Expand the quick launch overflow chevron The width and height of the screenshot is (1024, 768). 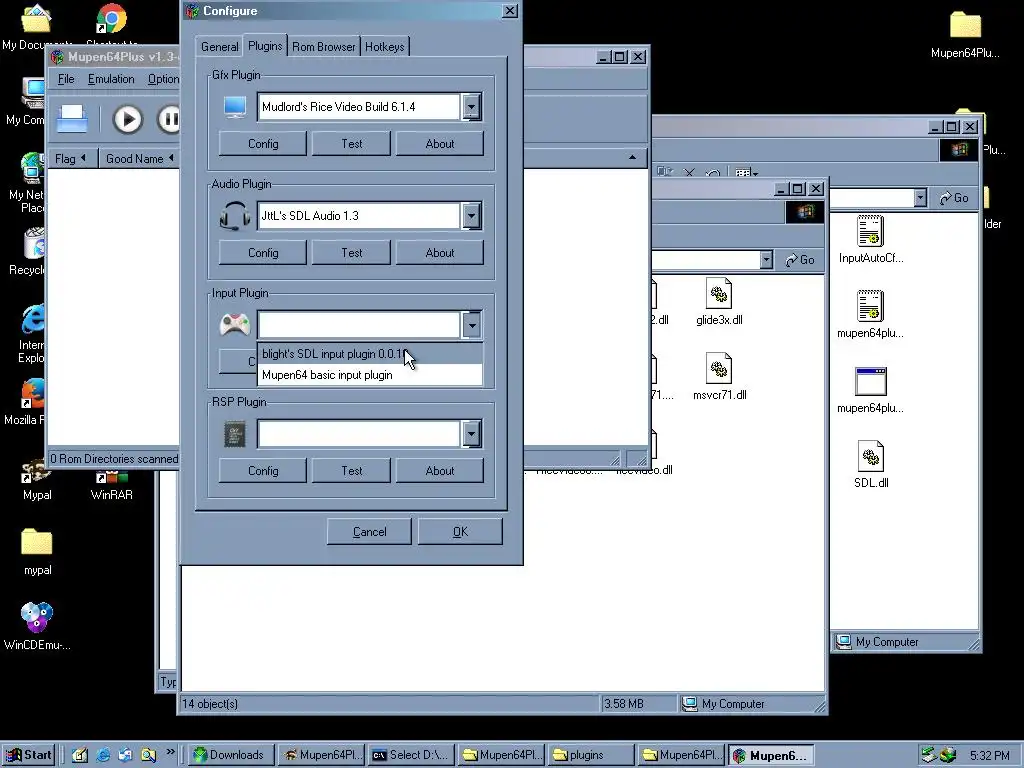[170, 752]
